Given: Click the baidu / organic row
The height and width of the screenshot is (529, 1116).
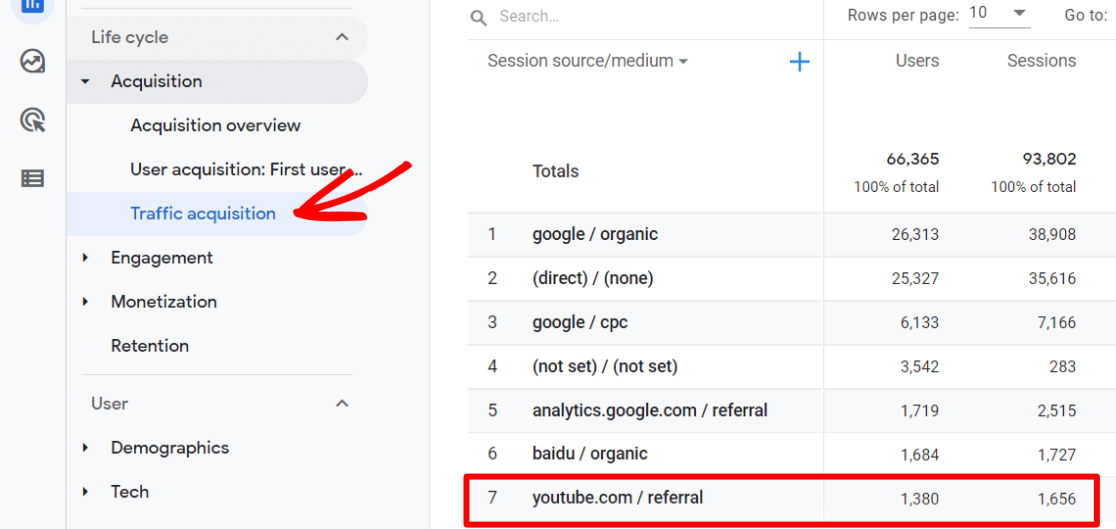Looking at the screenshot, I should [x=791, y=454].
